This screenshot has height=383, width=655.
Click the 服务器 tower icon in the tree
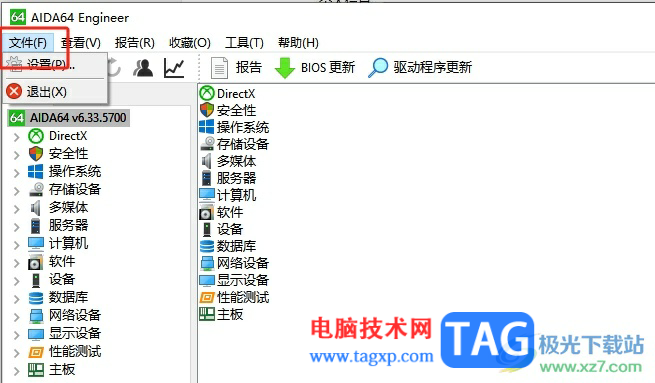[x=36, y=226]
